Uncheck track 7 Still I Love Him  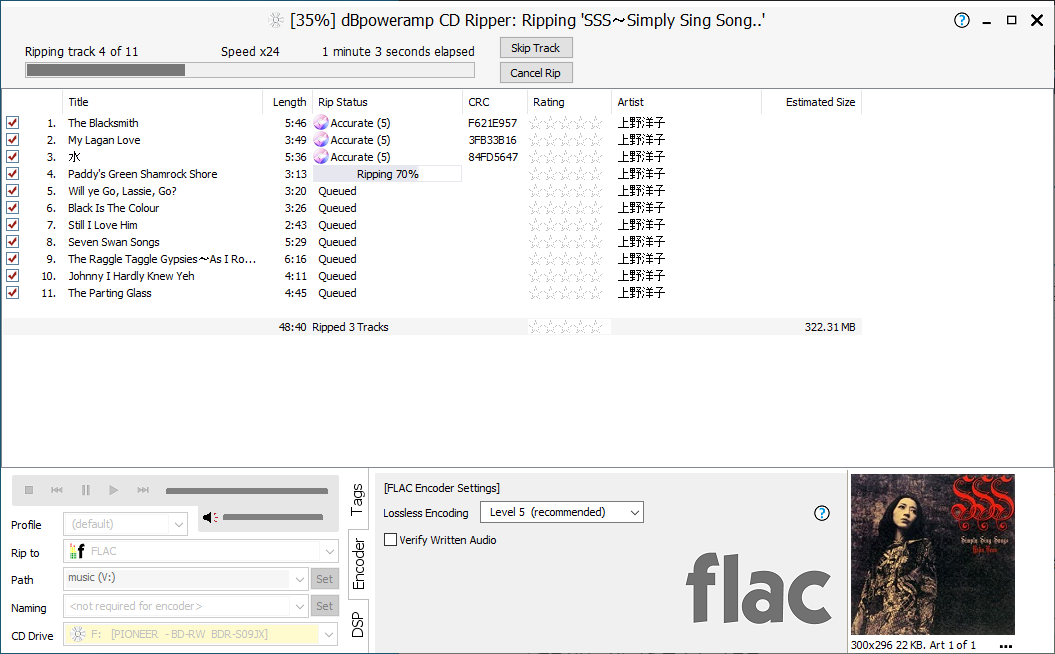click(13, 225)
